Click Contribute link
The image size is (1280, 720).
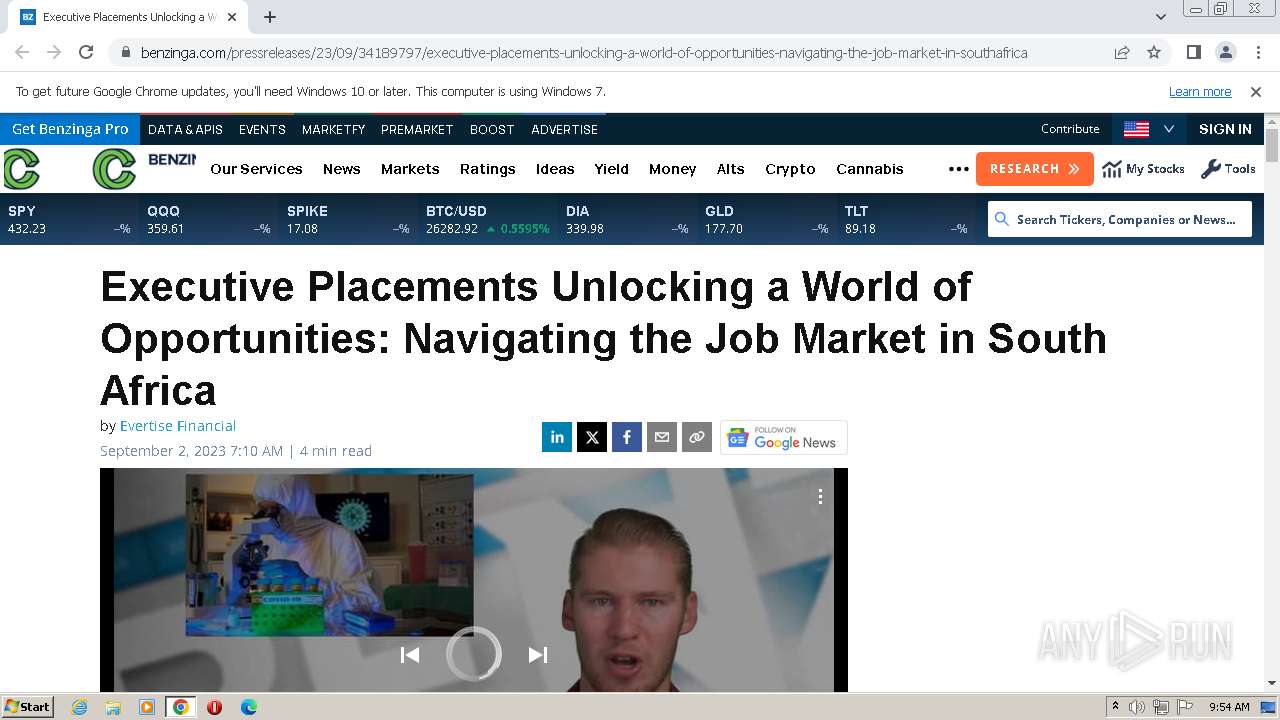[x=1070, y=129]
